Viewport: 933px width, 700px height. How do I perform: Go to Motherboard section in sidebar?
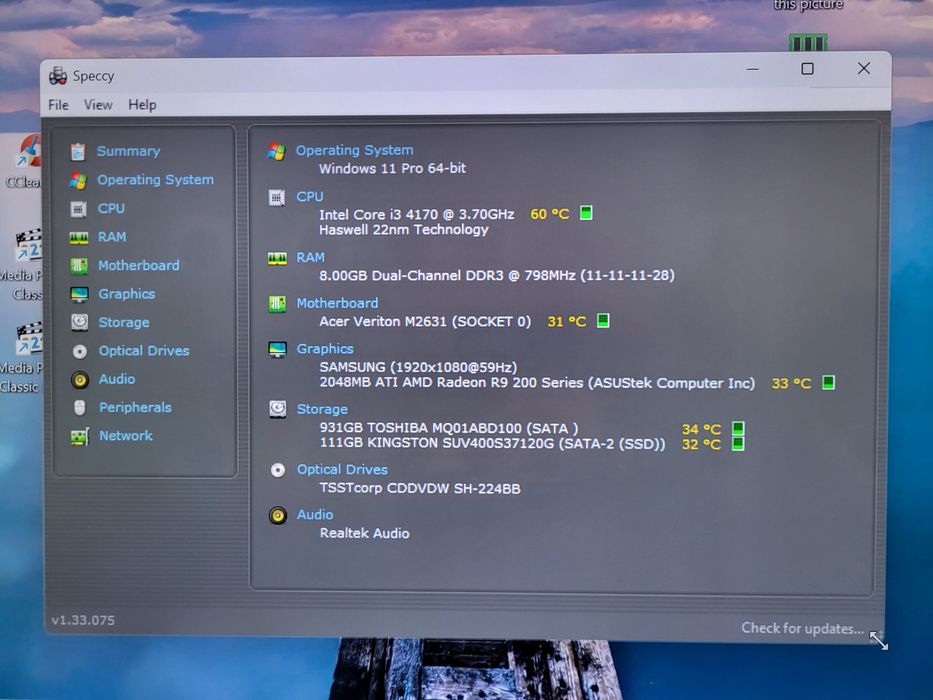(139, 265)
